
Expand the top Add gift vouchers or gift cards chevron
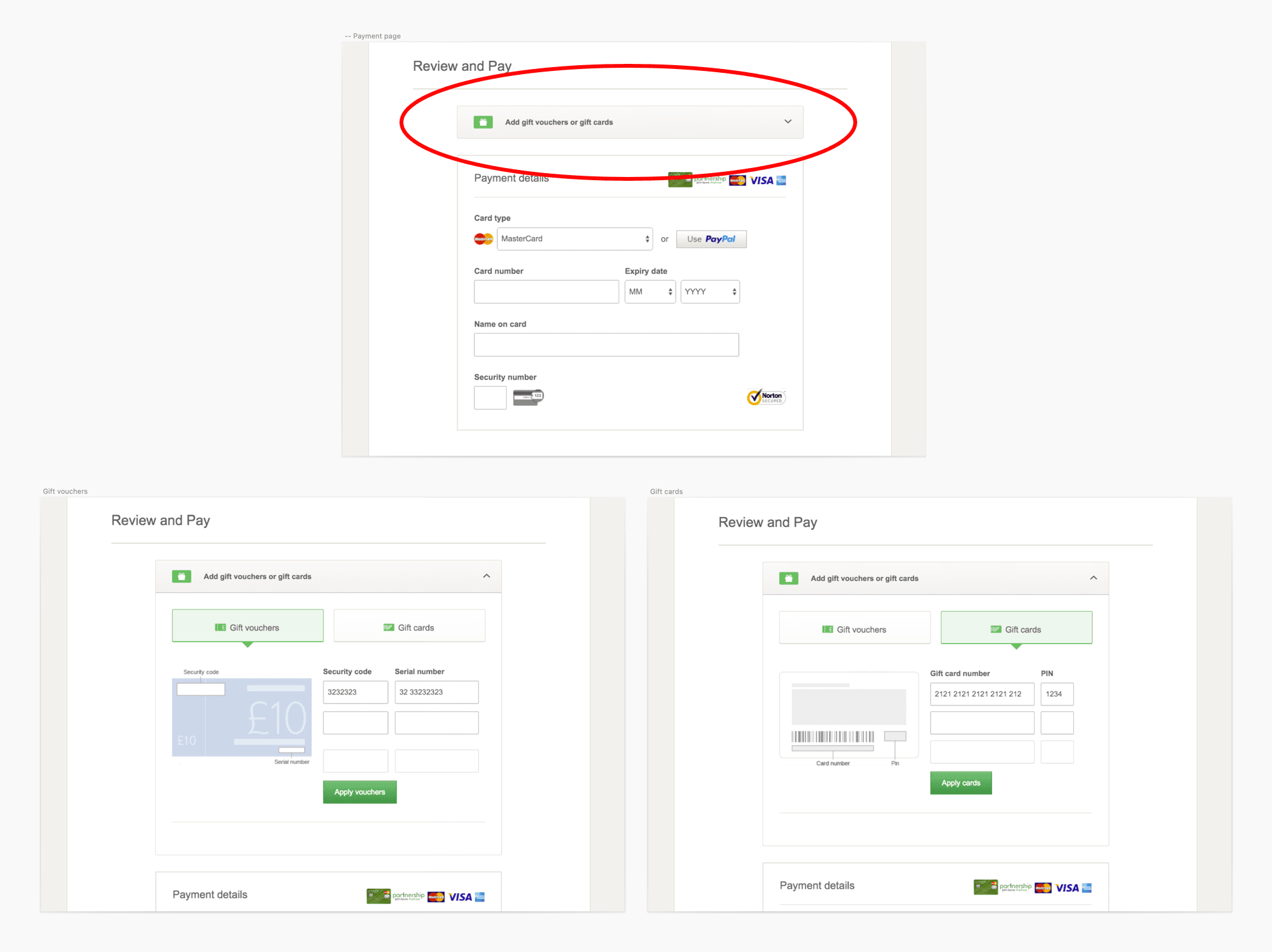coord(787,121)
